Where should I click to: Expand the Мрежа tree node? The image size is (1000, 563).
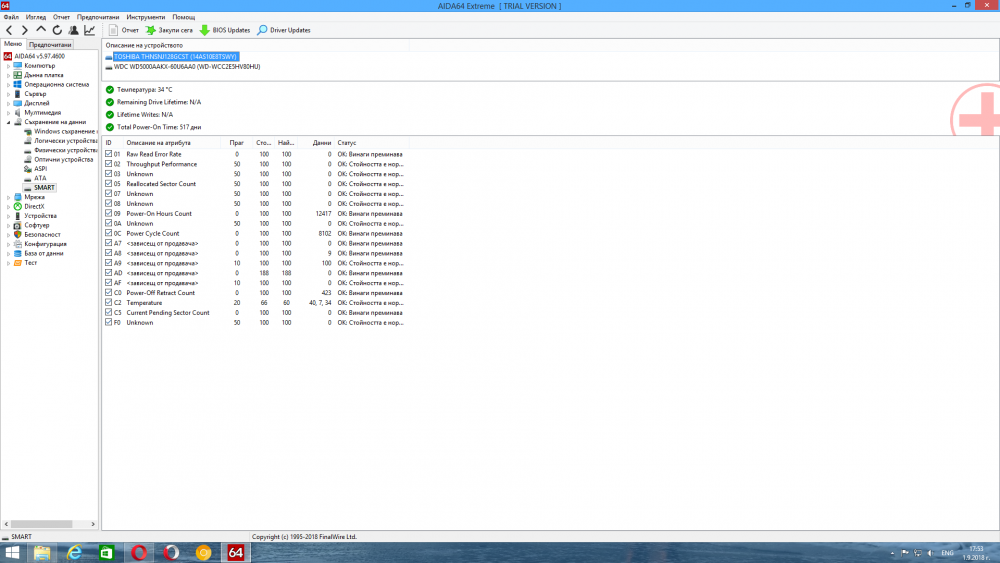click(8, 197)
